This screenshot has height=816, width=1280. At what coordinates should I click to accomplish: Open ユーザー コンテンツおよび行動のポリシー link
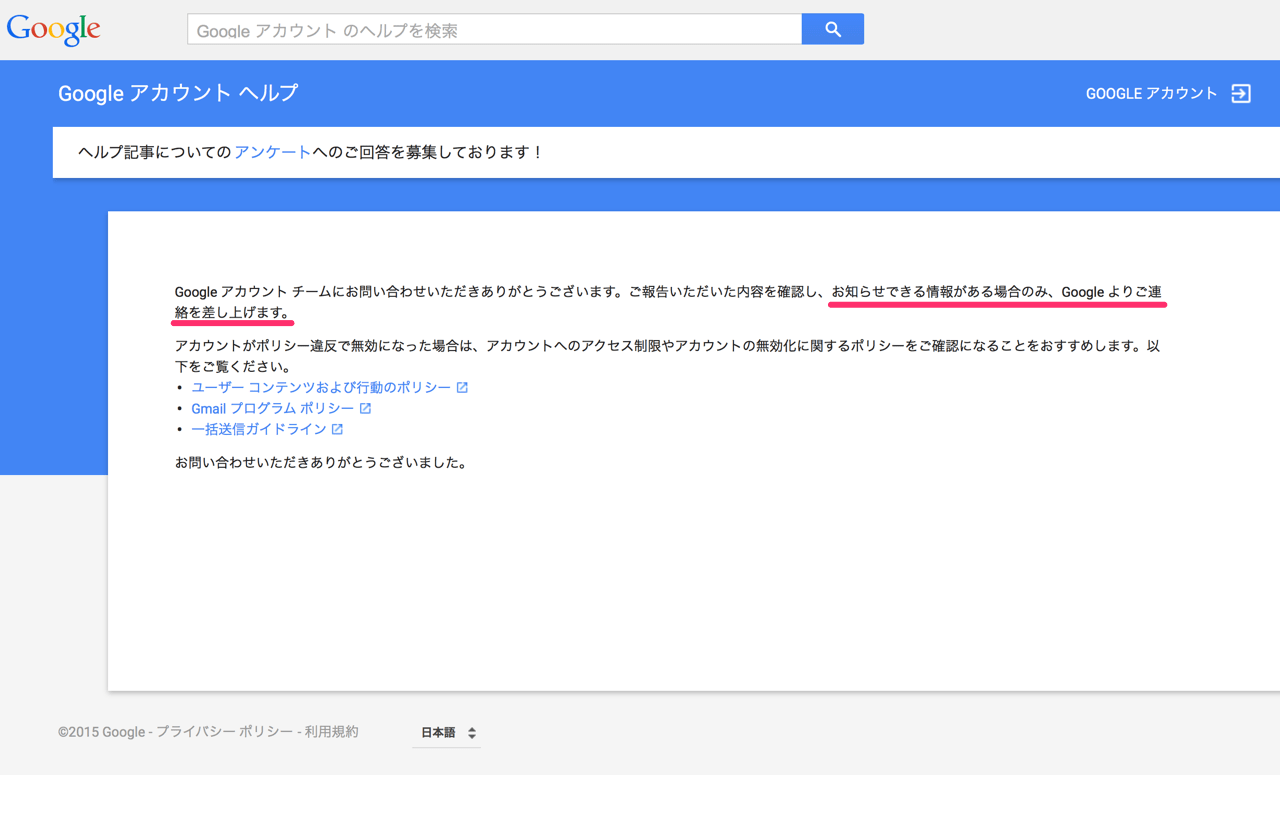point(321,387)
